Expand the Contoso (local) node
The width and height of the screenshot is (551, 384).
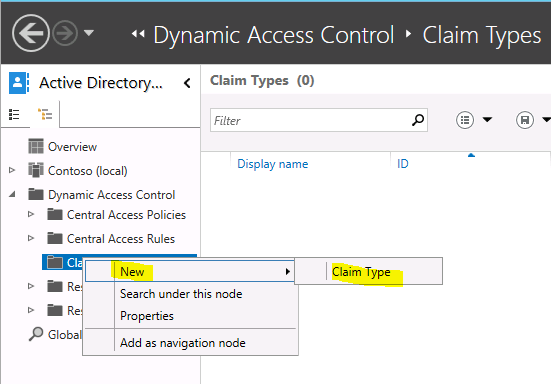pyautogui.click(x=12, y=170)
